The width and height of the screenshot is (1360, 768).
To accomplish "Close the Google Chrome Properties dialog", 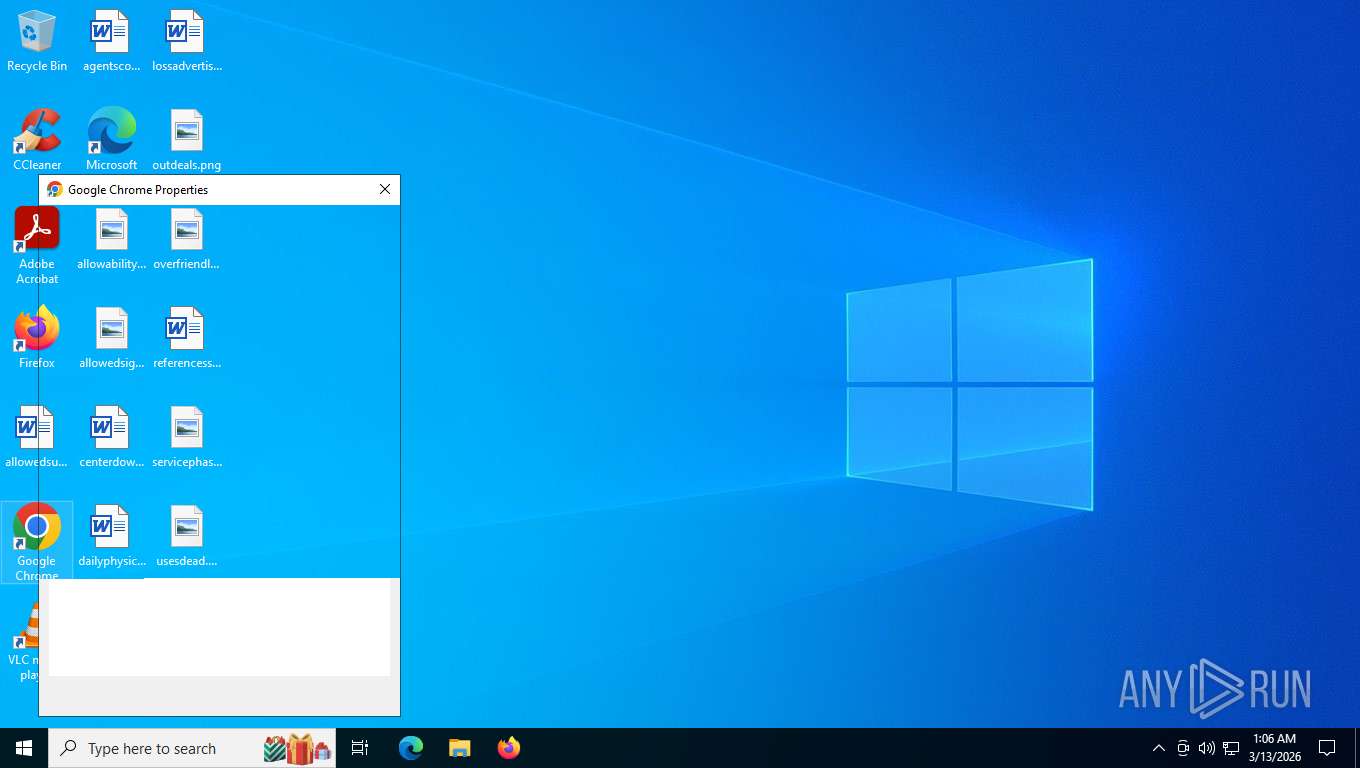I will click(x=385, y=190).
